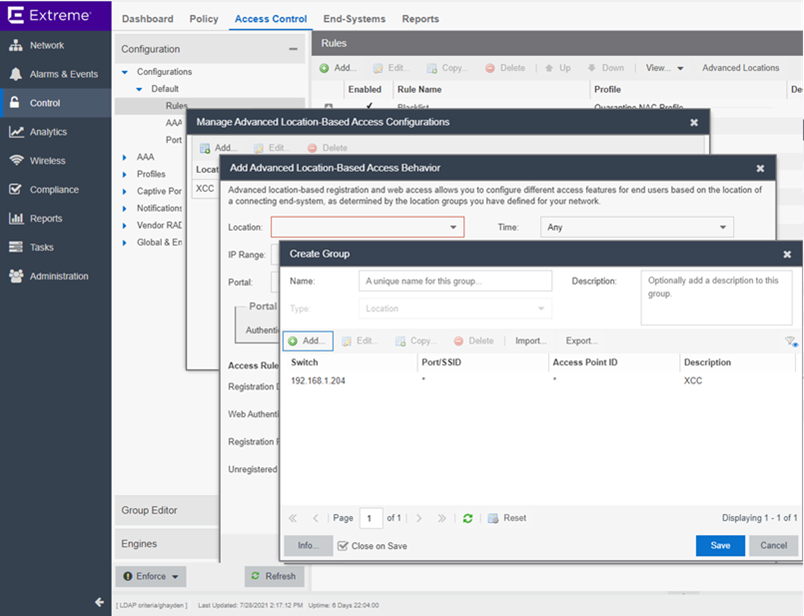
Task: Click the Description text area
Action: click(716, 298)
